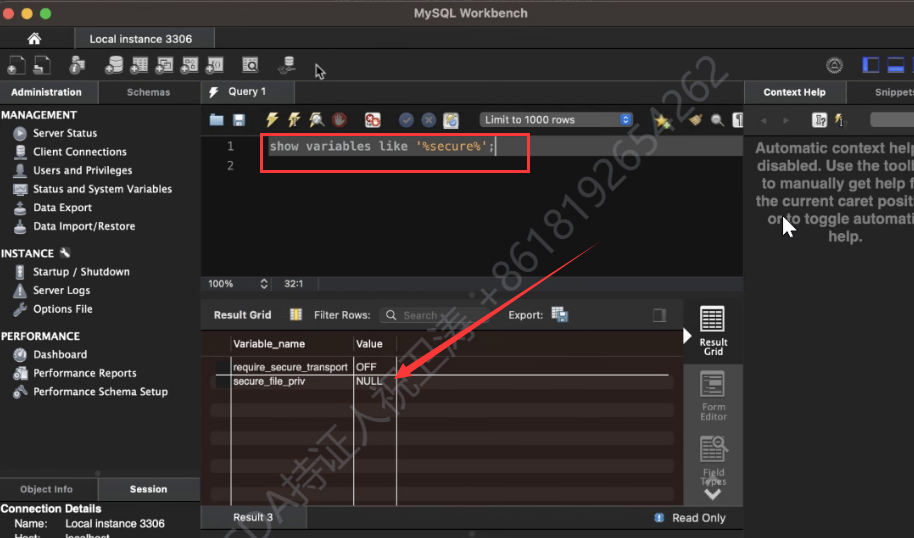914x538 pixels.
Task: Toggle auto-commit mode
Action: point(451,120)
